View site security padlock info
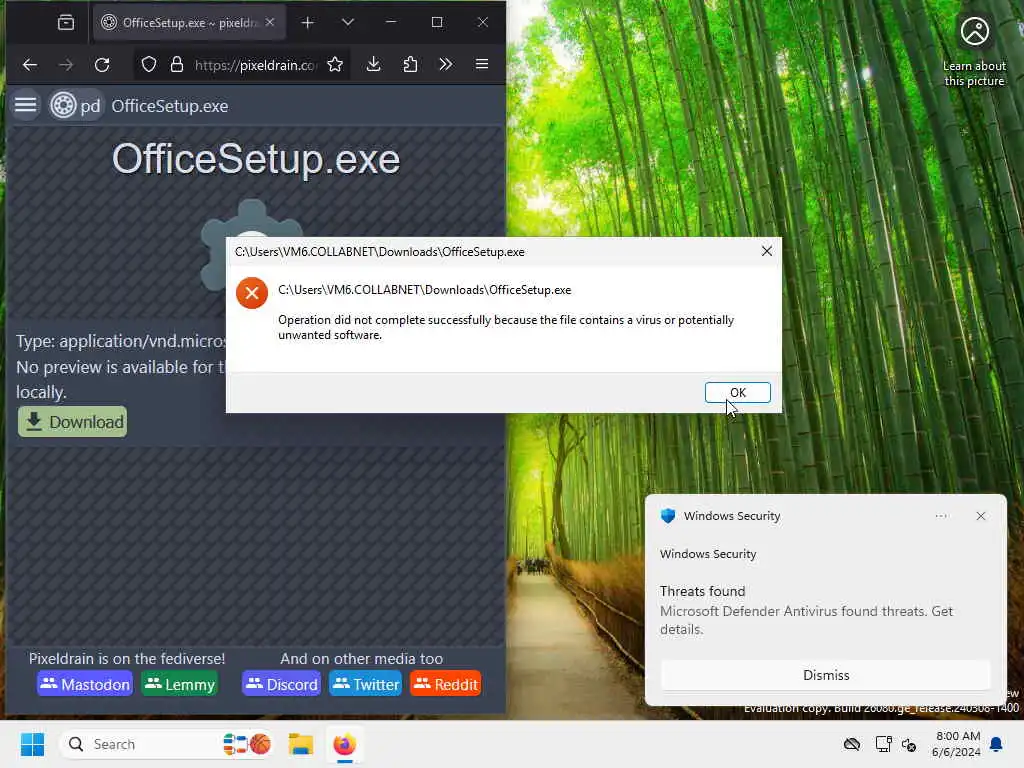 click(176, 65)
